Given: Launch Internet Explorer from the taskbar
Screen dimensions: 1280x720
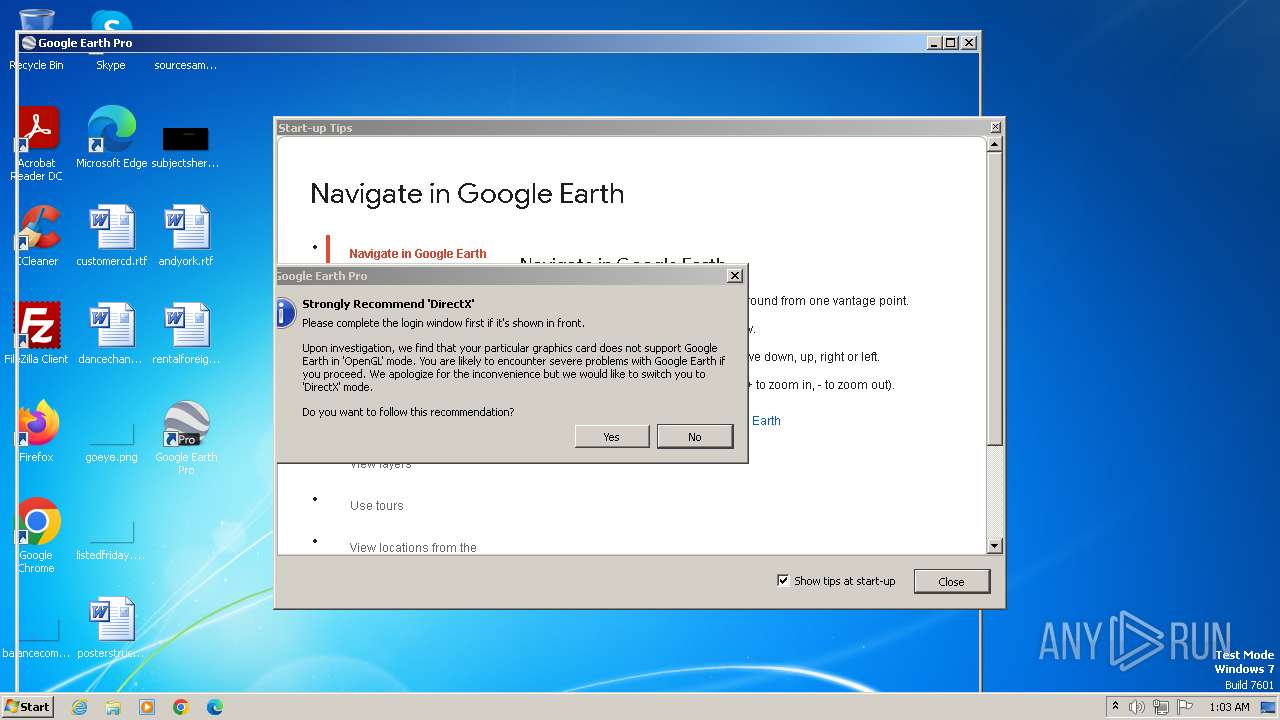Looking at the screenshot, I should [x=79, y=707].
